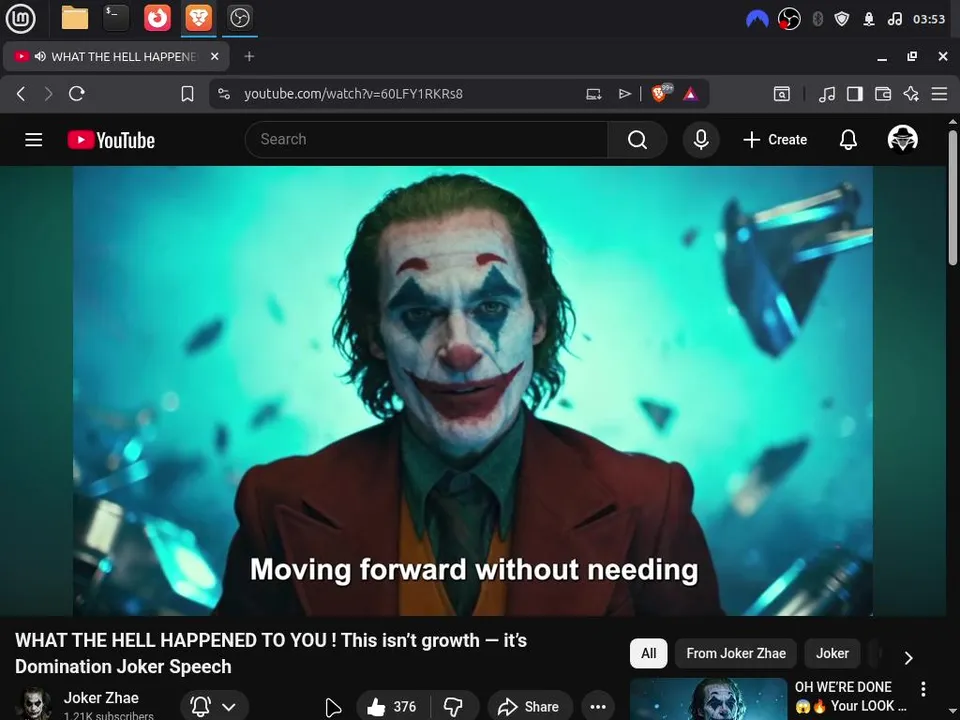Open the YouTube guide hamburger menu
Image resolution: width=960 pixels, height=720 pixels.
coord(34,140)
